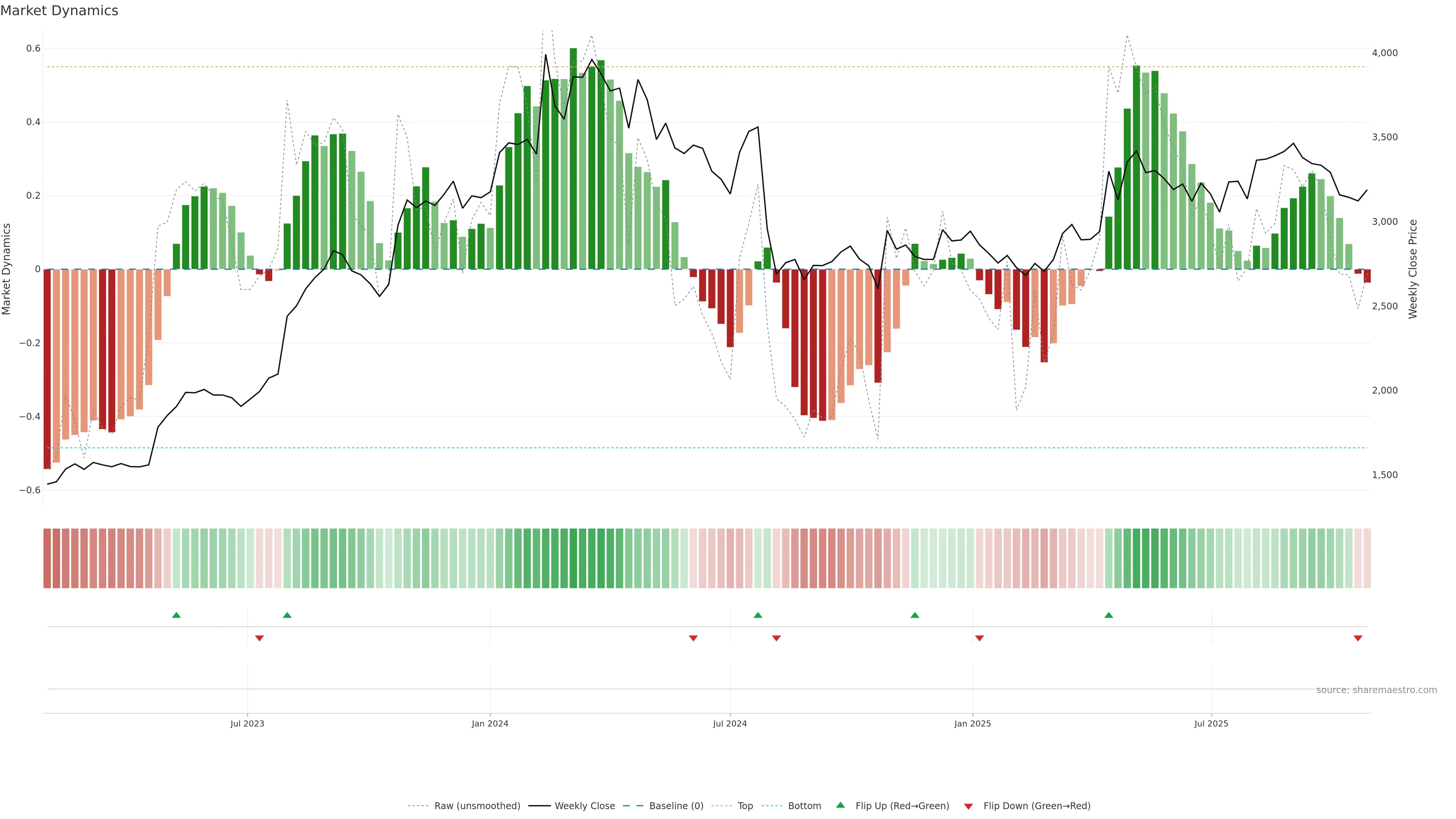Click the green triangle icon in the legend
The height and width of the screenshot is (819, 1456).
841,805
